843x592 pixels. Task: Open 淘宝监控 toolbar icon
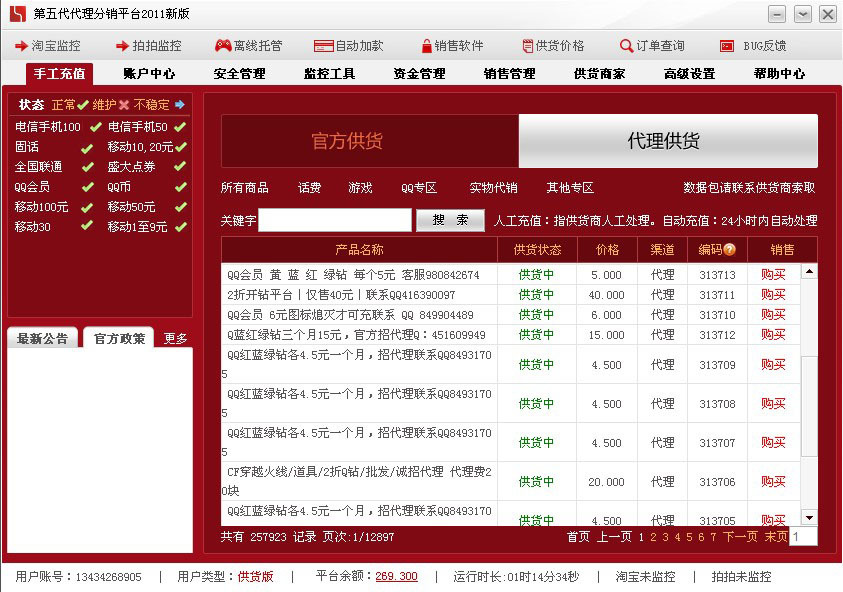click(x=21, y=46)
